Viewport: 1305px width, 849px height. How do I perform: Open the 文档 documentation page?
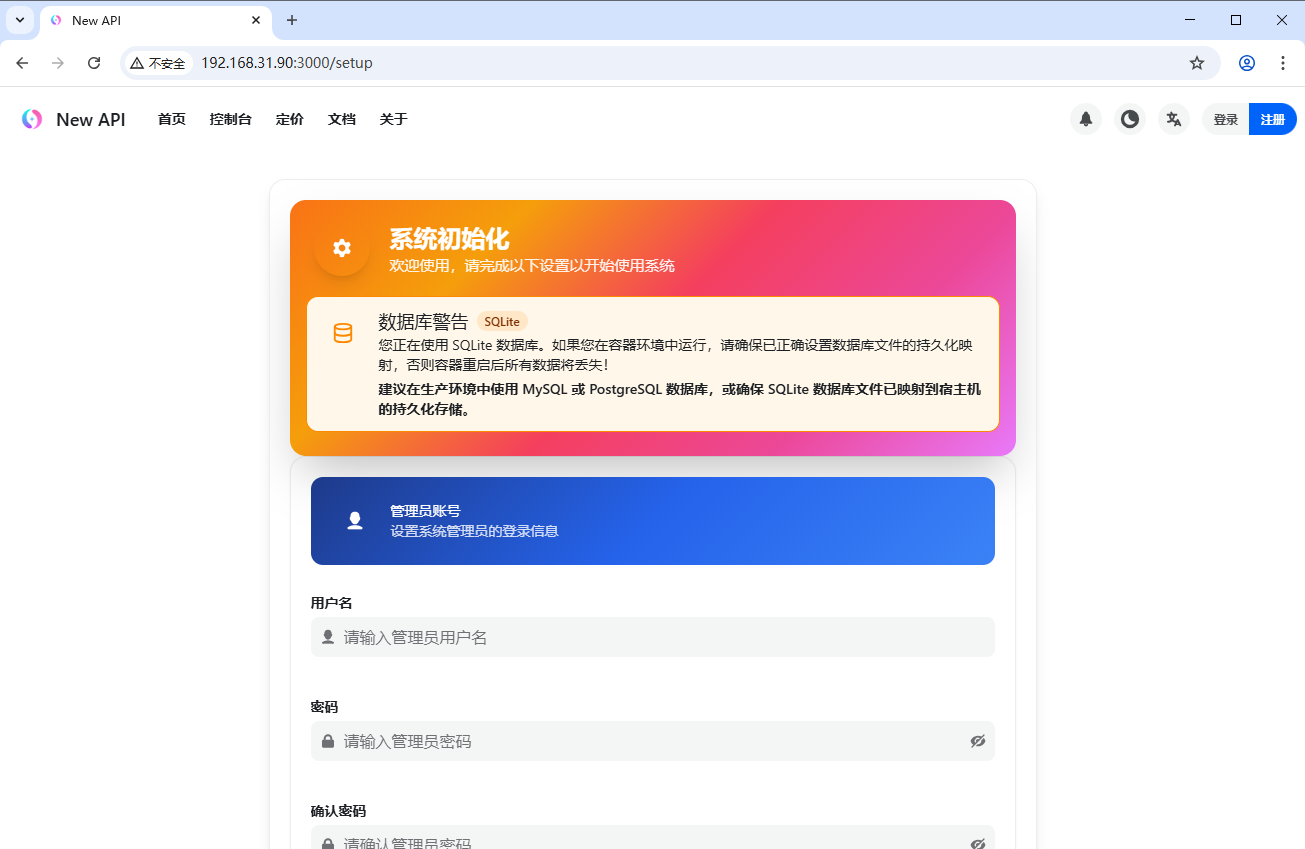coord(341,119)
